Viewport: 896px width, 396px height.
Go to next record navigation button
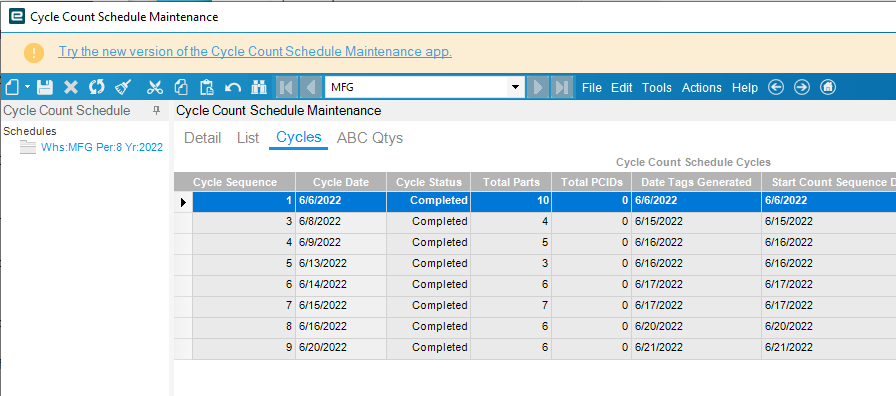[538, 87]
